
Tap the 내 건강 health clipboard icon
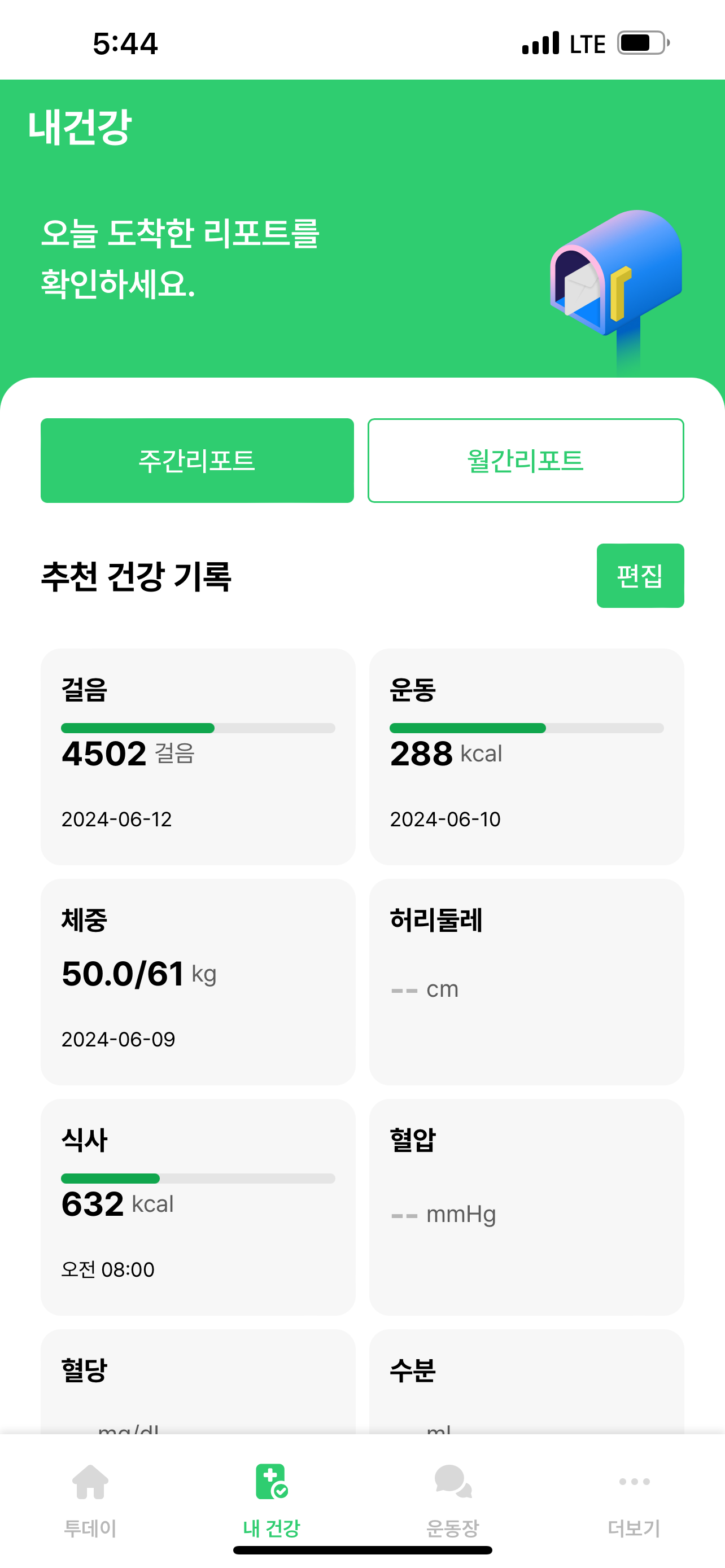tap(272, 1482)
